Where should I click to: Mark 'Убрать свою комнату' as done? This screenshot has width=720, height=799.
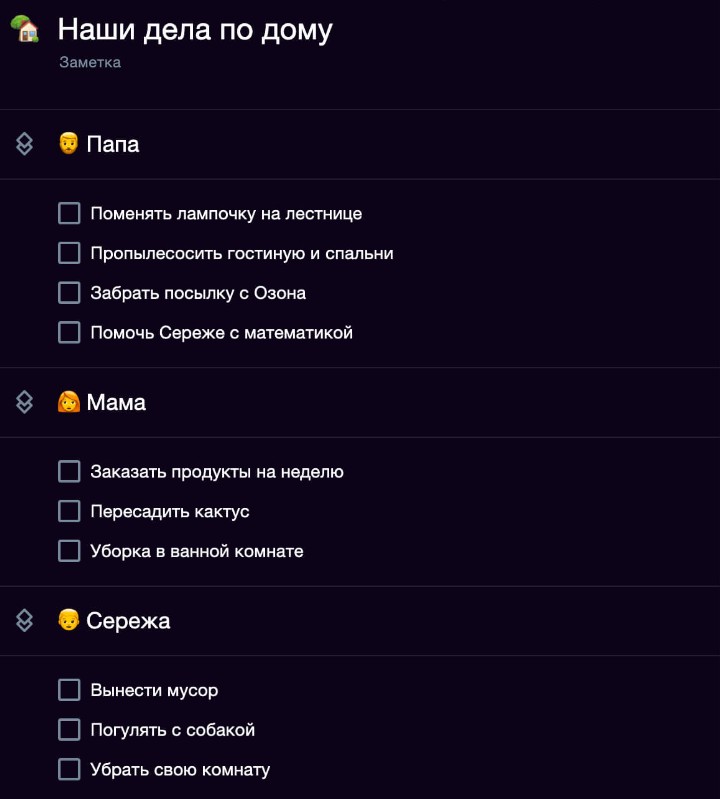(69, 770)
